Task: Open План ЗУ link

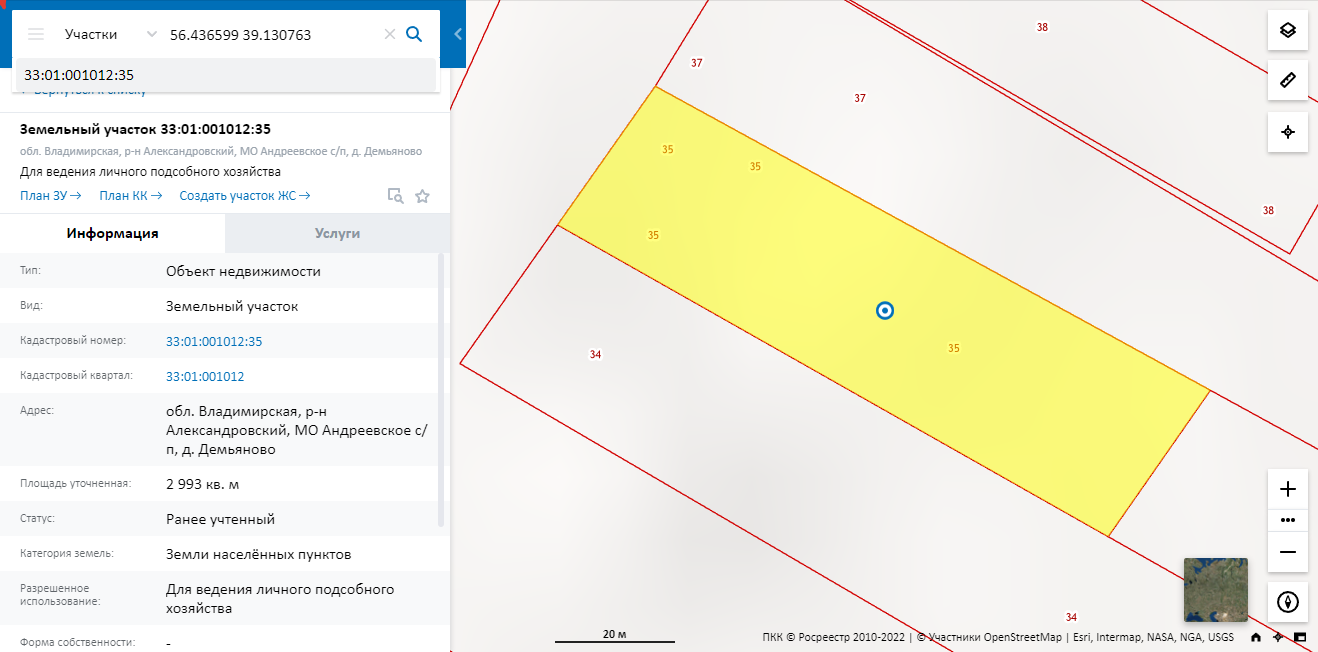Action: (x=50, y=195)
